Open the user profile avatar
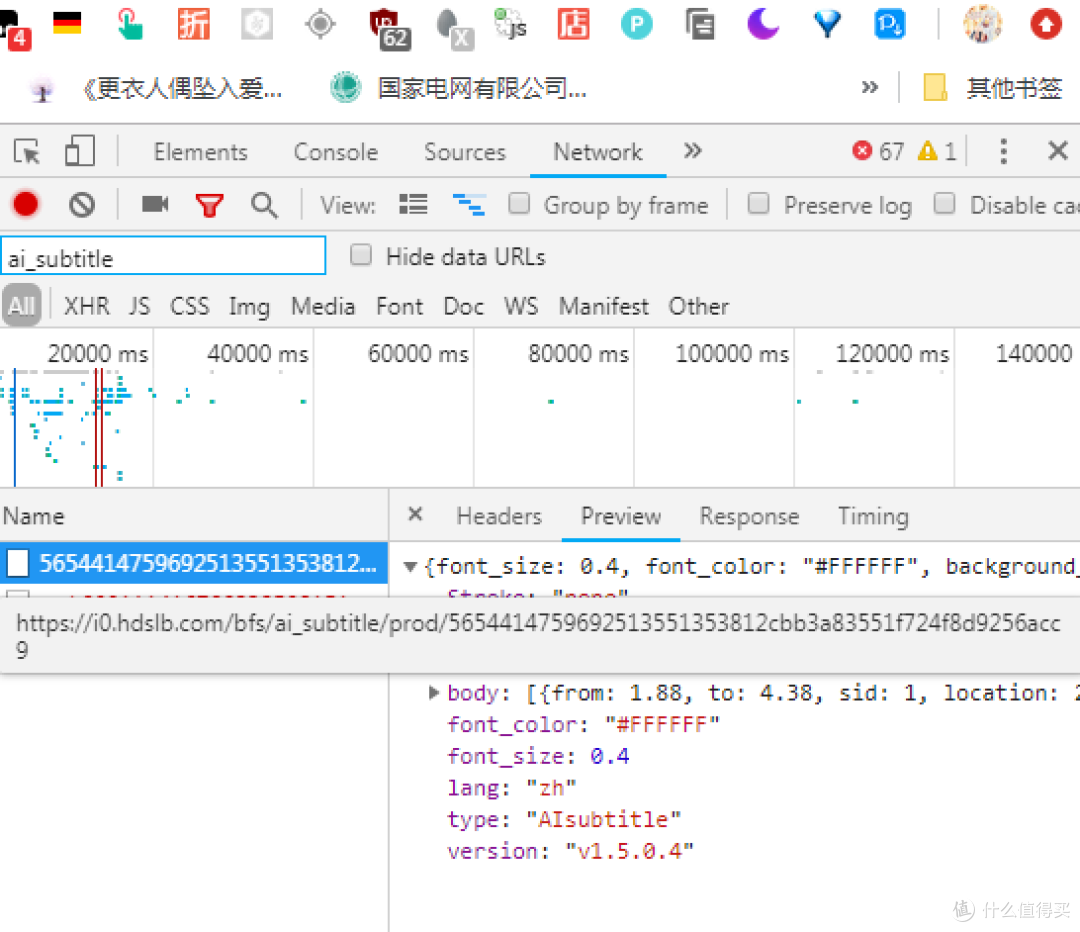The image size is (1080, 932). 982,23
